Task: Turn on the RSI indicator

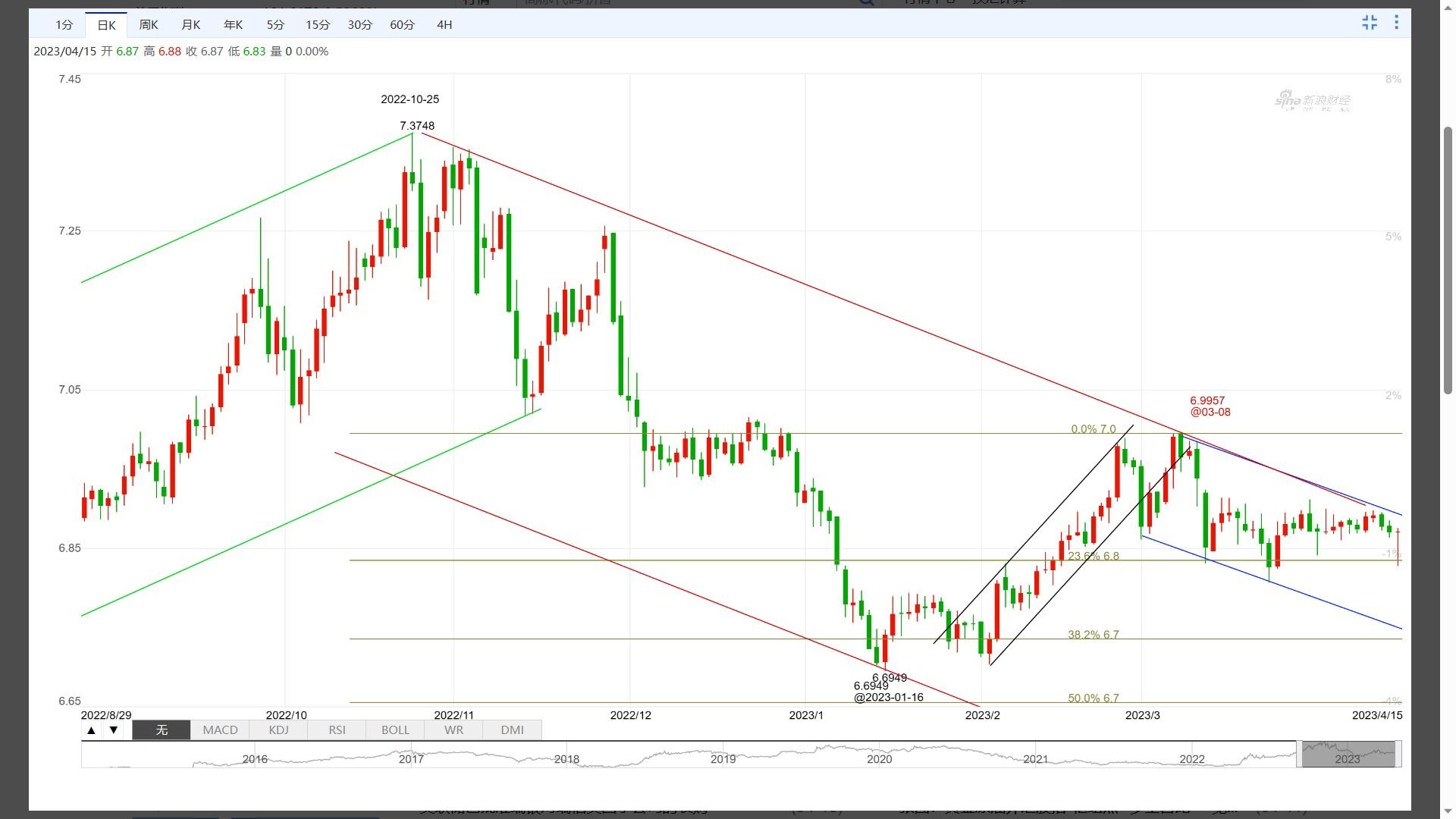Action: pyautogui.click(x=337, y=730)
